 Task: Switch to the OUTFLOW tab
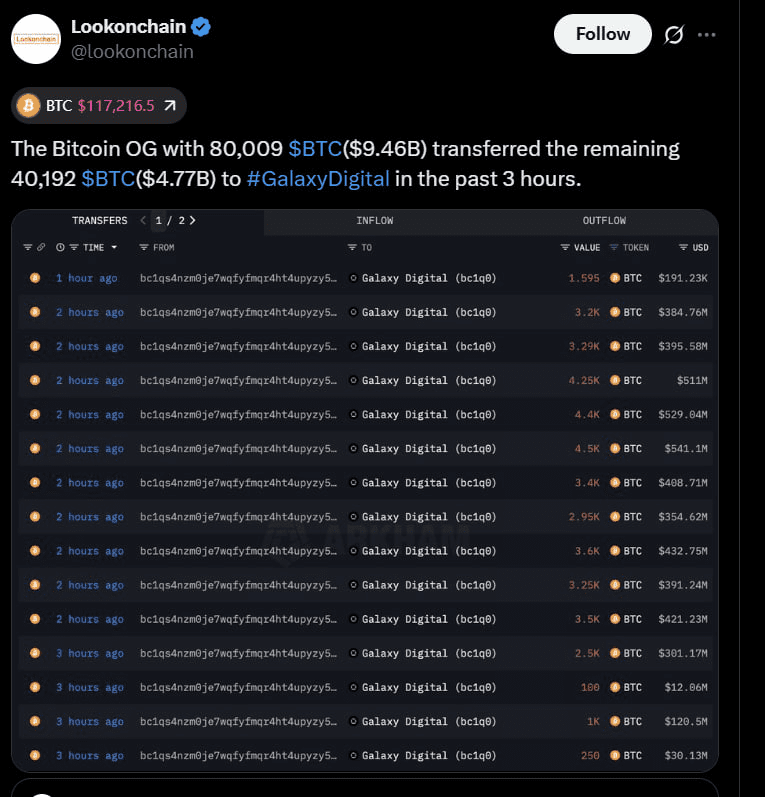tap(604, 220)
